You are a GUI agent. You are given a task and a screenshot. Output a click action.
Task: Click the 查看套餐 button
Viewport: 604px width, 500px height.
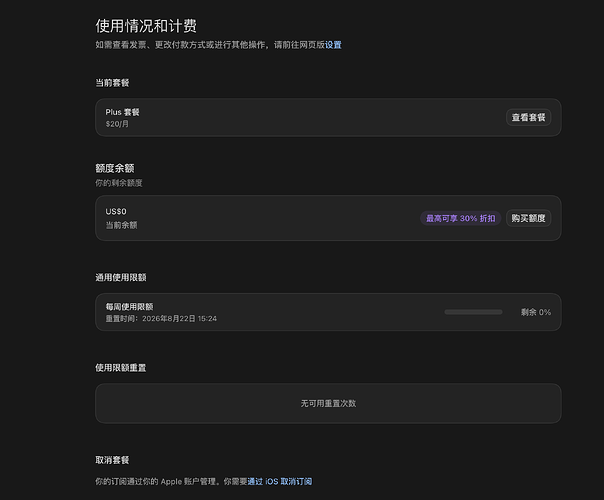click(x=528, y=117)
